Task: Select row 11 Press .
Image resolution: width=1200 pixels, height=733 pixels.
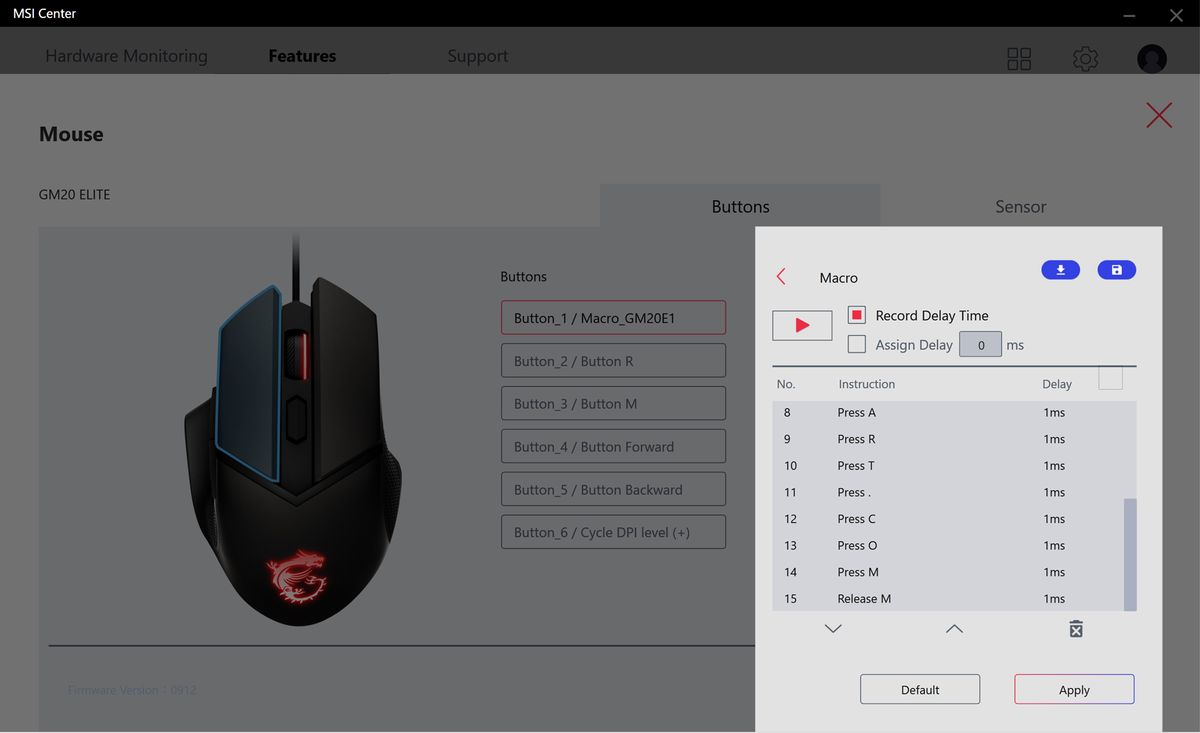Action: tap(948, 492)
